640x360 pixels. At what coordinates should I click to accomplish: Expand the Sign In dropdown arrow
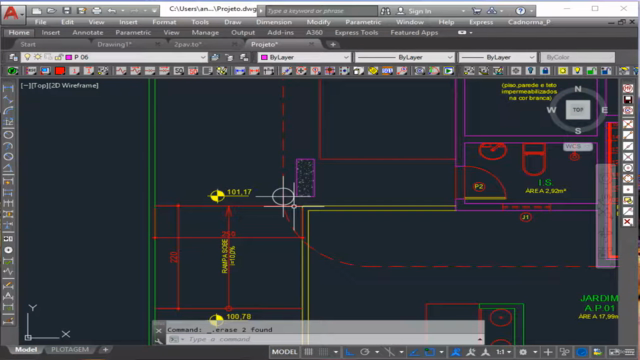point(464,11)
